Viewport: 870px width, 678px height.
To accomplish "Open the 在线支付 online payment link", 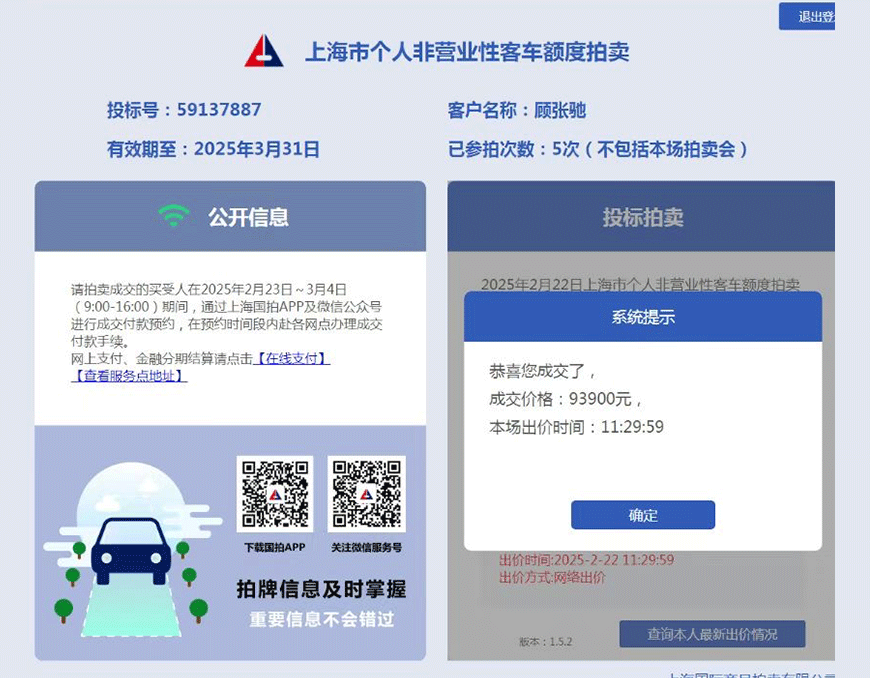I will pos(292,358).
